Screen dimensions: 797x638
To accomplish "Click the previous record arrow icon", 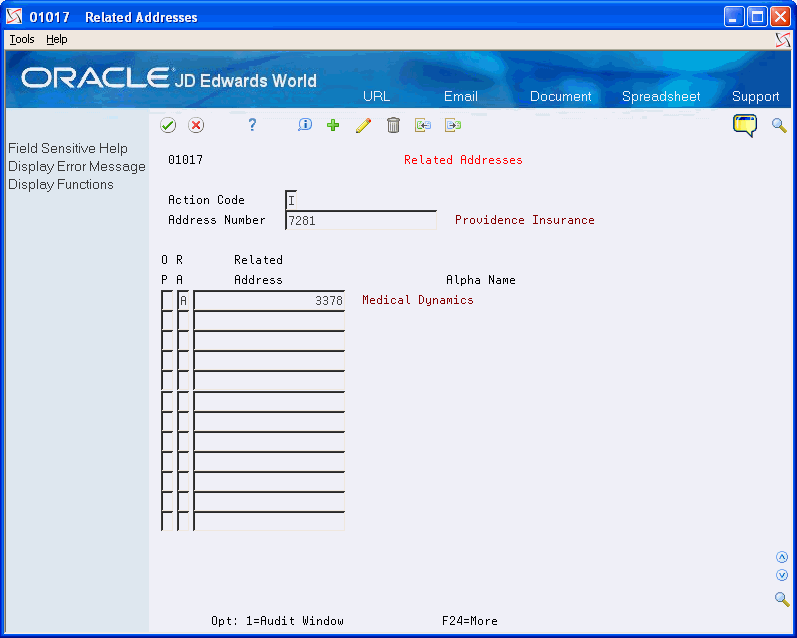I will click(x=423, y=125).
